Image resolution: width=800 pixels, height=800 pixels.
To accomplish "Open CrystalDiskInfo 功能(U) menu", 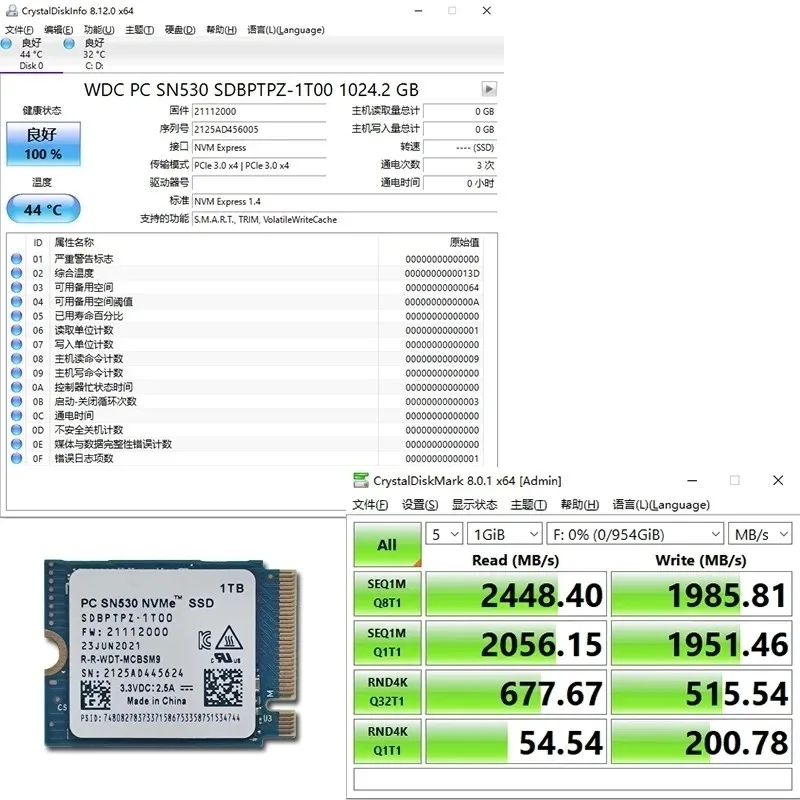I will click(x=99, y=30).
